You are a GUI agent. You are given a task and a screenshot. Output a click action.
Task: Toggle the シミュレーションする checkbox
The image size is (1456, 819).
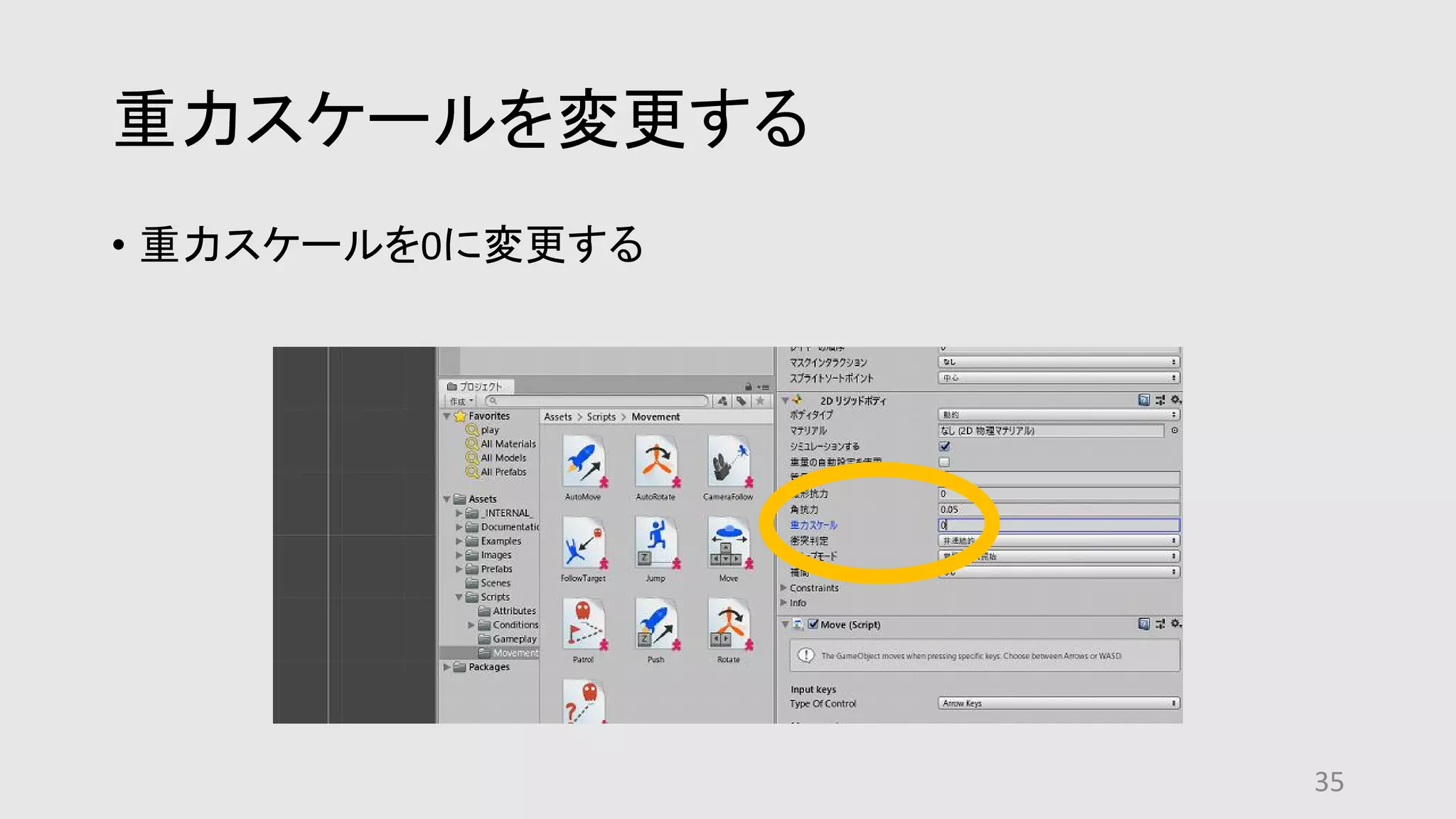click(x=944, y=446)
